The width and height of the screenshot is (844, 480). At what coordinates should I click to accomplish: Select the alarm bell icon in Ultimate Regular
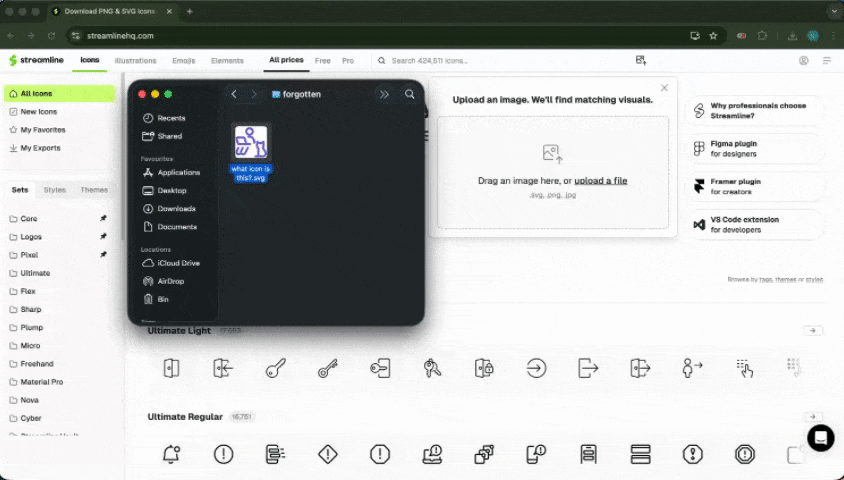pos(171,454)
